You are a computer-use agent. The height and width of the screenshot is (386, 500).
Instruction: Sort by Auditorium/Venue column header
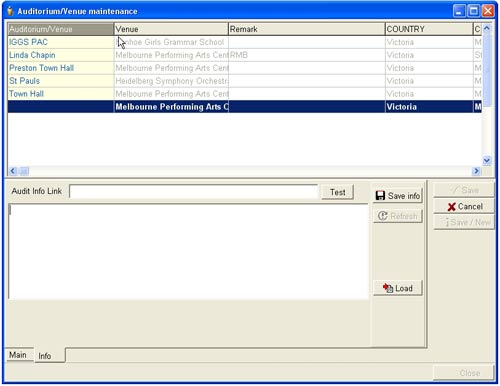pyautogui.click(x=61, y=29)
